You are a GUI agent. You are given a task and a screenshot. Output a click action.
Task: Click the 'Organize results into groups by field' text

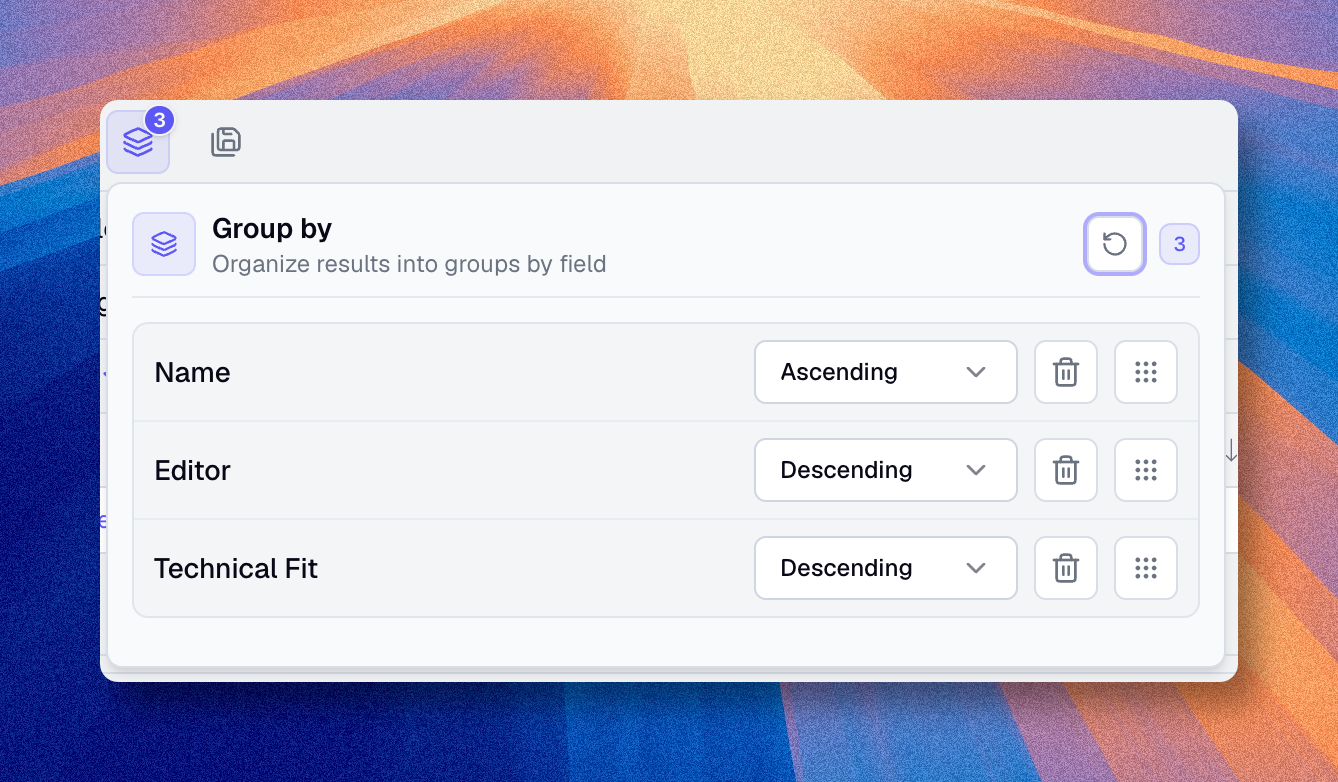[409, 265]
